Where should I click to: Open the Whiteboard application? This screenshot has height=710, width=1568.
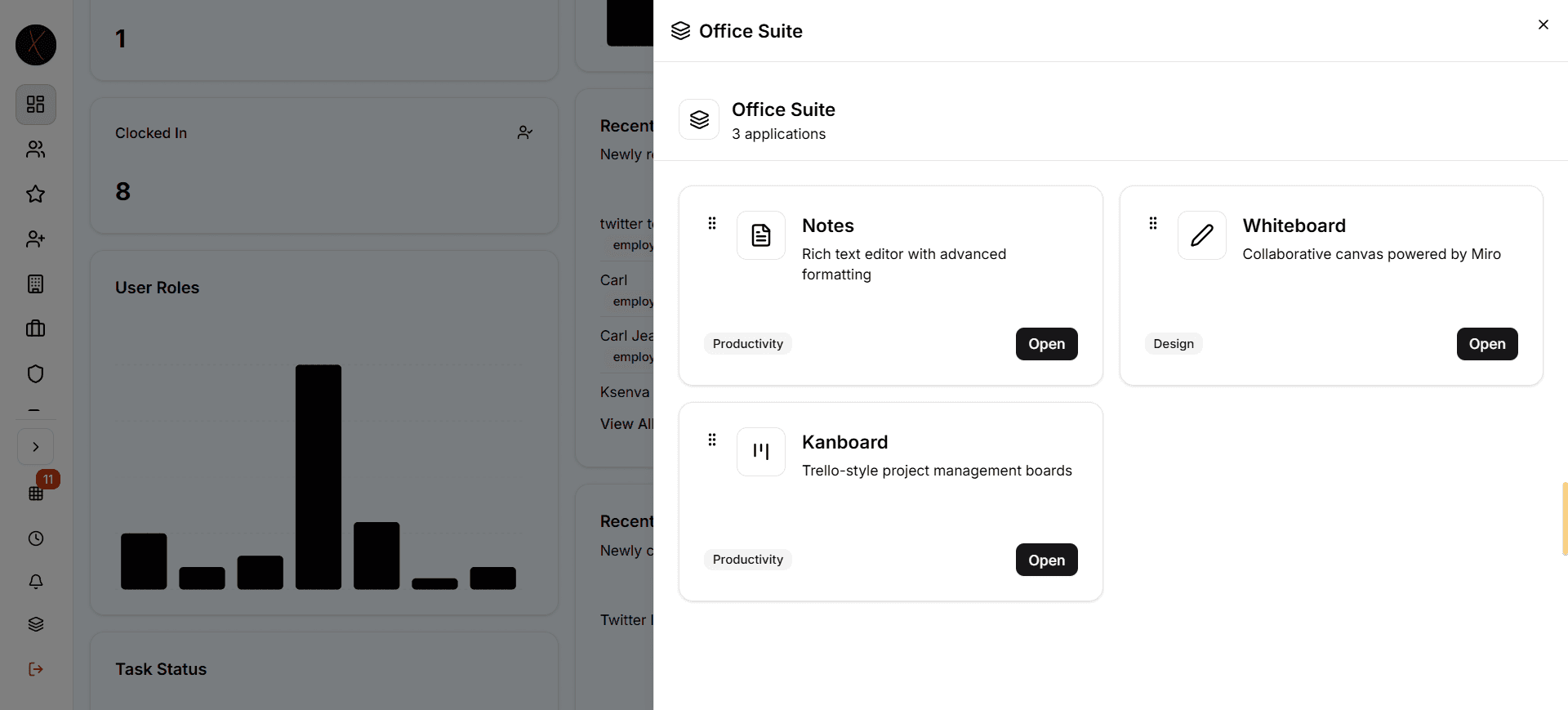pyautogui.click(x=1487, y=344)
